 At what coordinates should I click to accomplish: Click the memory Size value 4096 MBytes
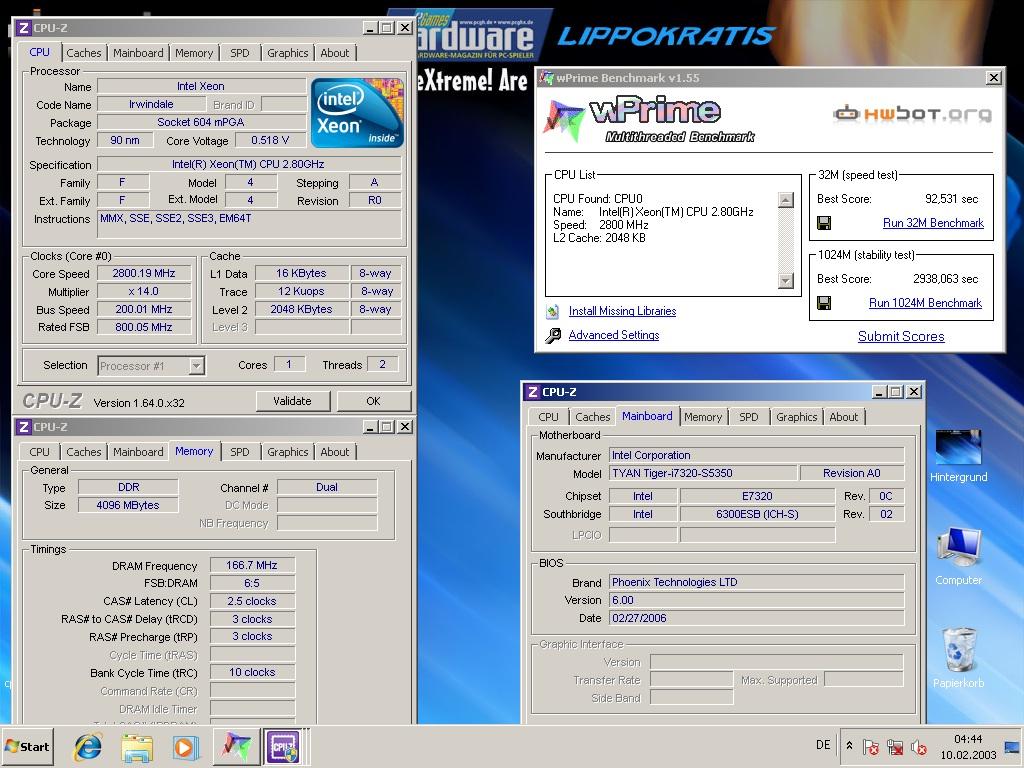coord(128,505)
